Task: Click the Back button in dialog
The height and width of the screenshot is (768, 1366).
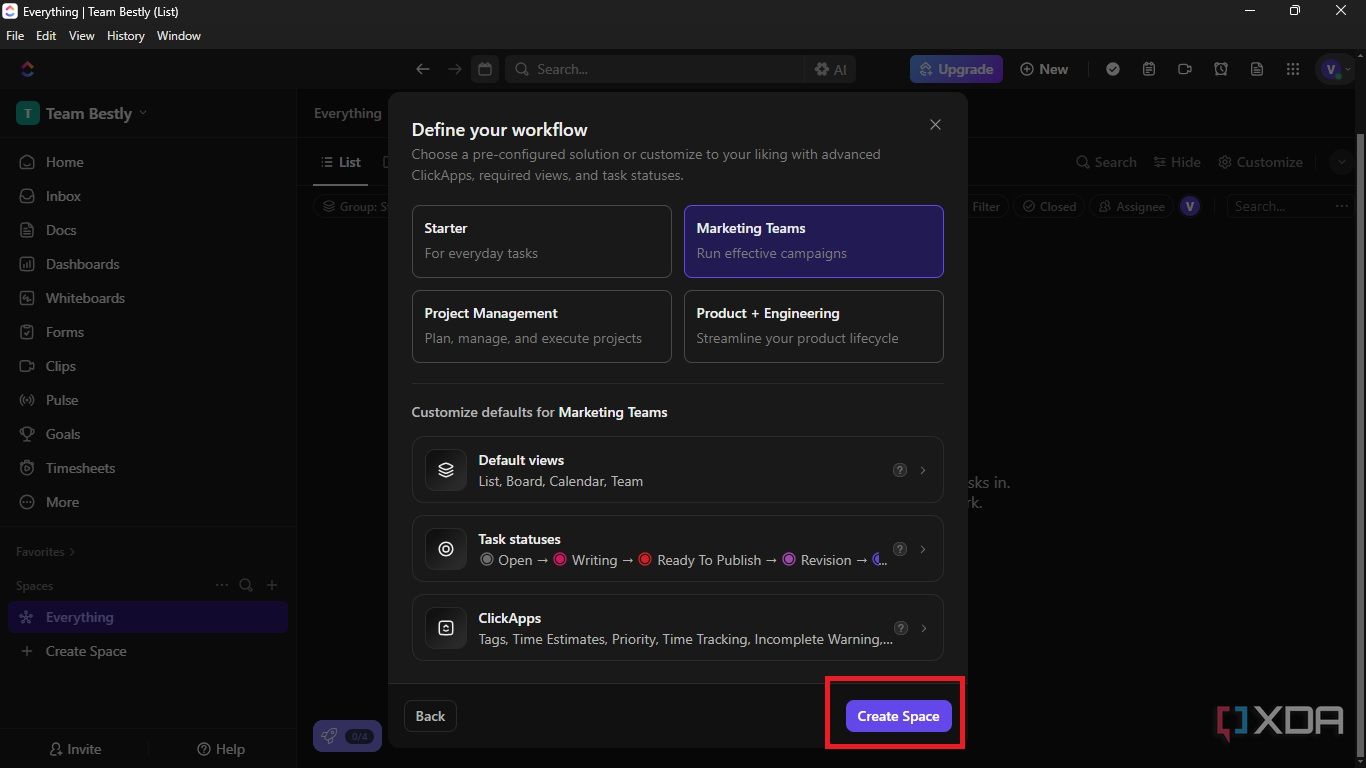Action: 430,716
